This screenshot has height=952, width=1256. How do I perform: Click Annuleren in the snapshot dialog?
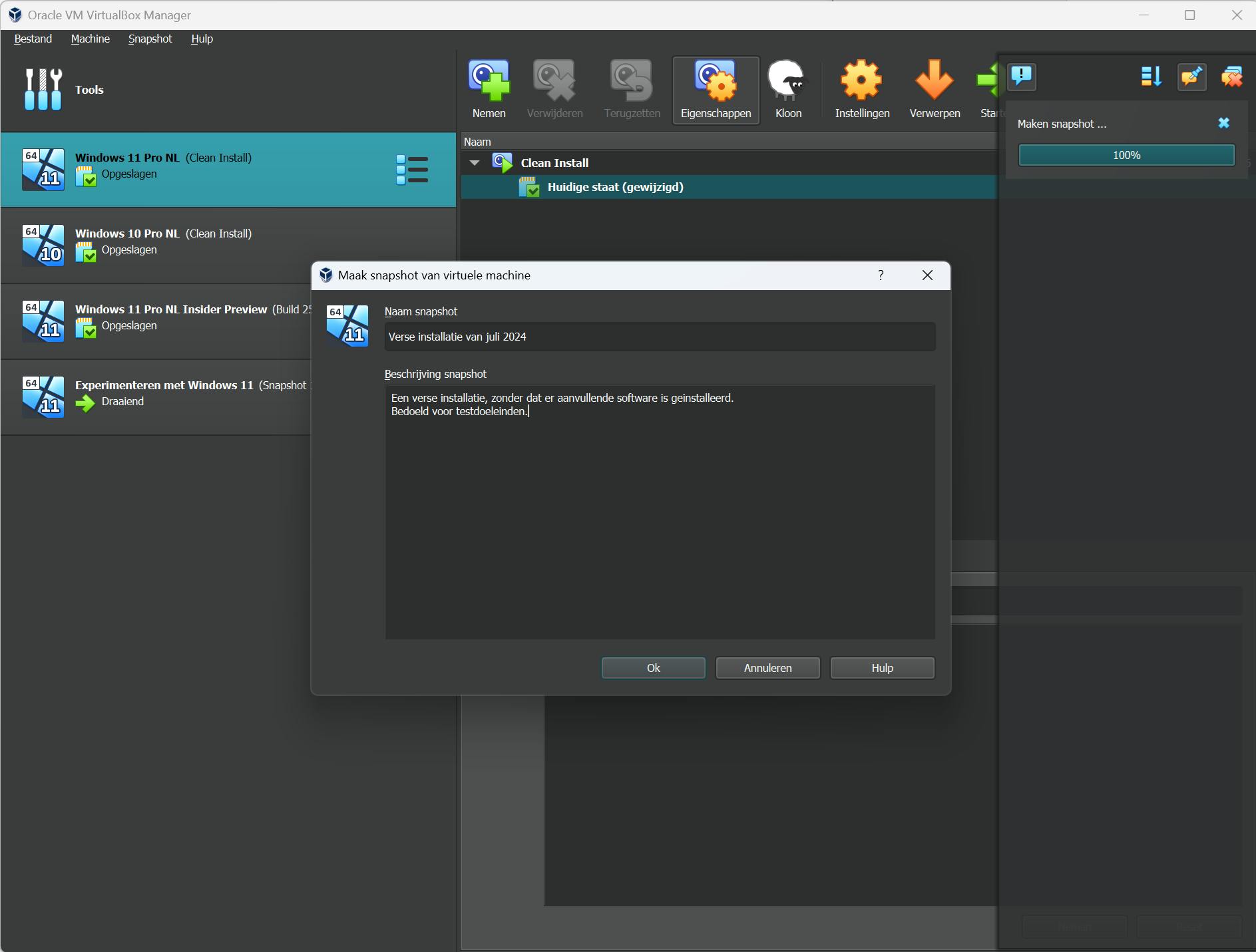(768, 668)
